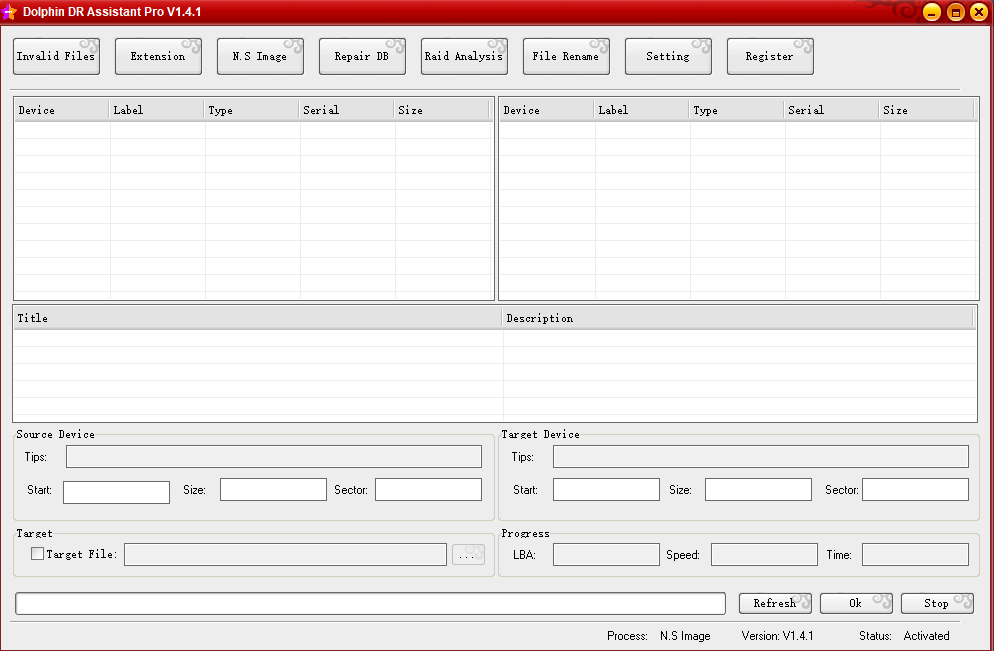This screenshot has height=651, width=994.
Task: Open the Repair DB tool
Action: pyautogui.click(x=363, y=56)
